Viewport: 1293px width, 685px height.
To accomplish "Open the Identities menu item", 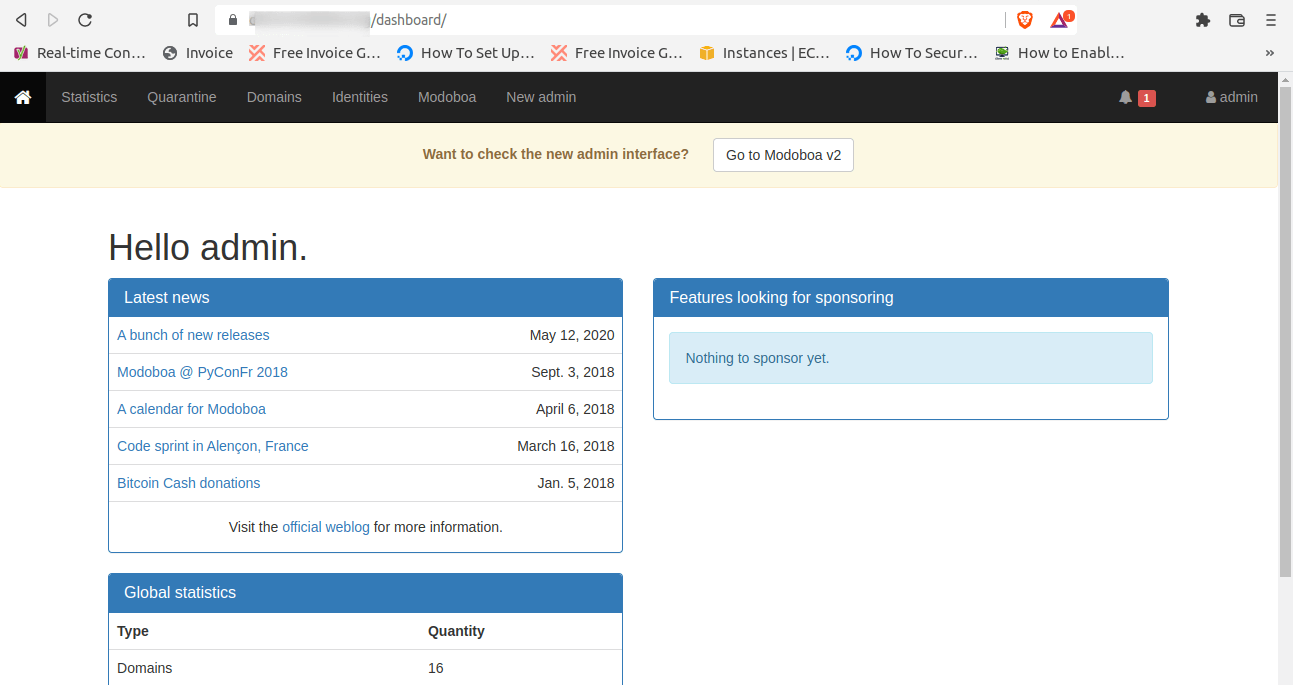I will pyautogui.click(x=360, y=97).
